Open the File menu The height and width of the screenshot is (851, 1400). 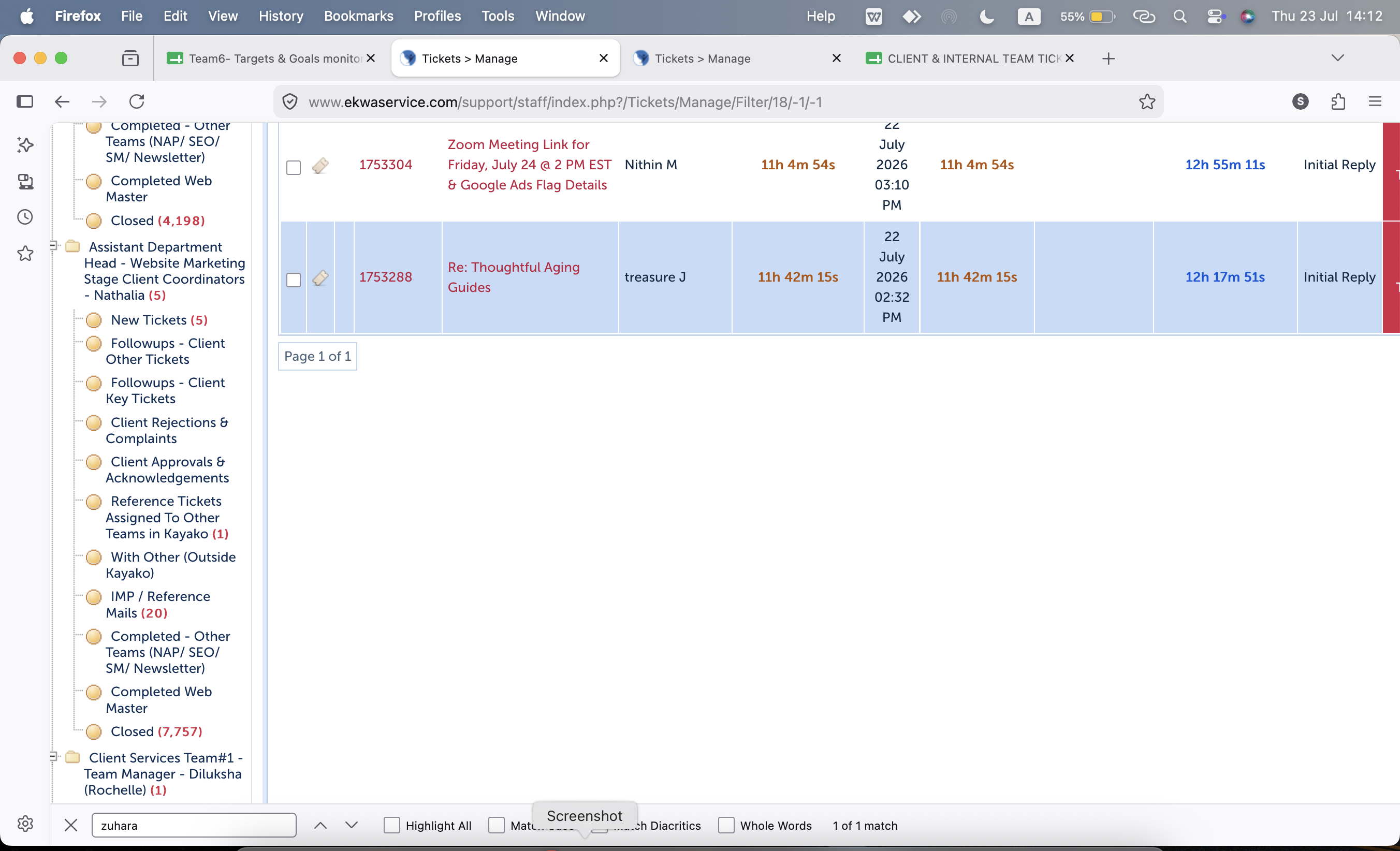point(132,16)
